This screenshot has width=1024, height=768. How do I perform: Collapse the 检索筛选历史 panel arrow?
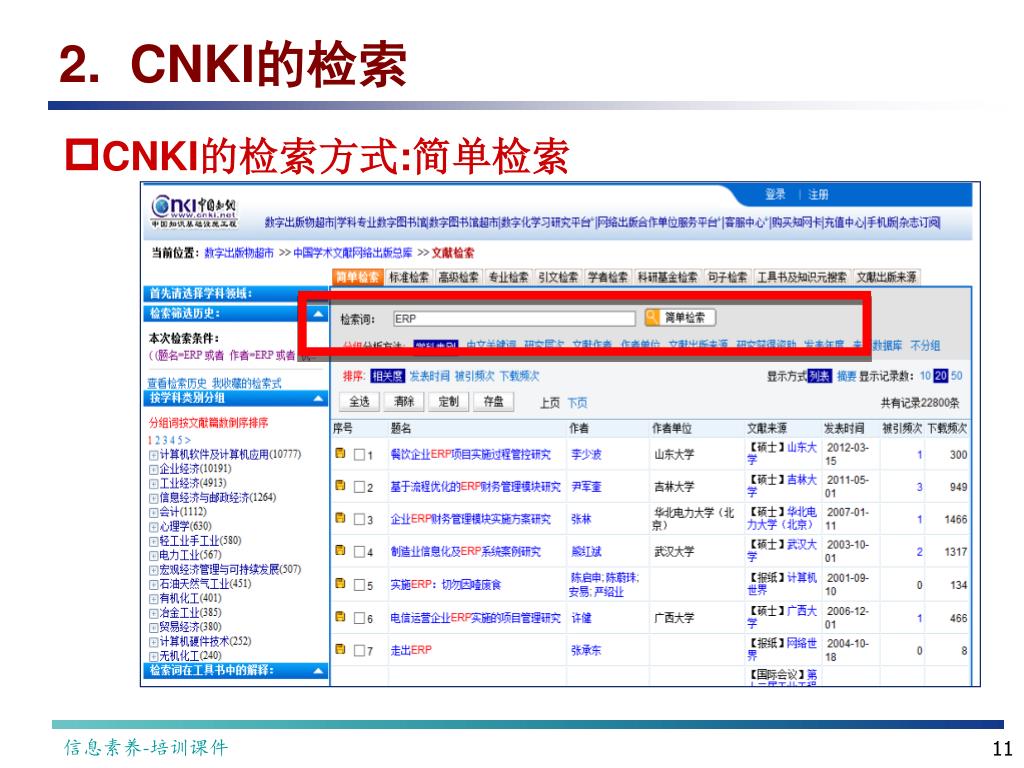click(318, 313)
